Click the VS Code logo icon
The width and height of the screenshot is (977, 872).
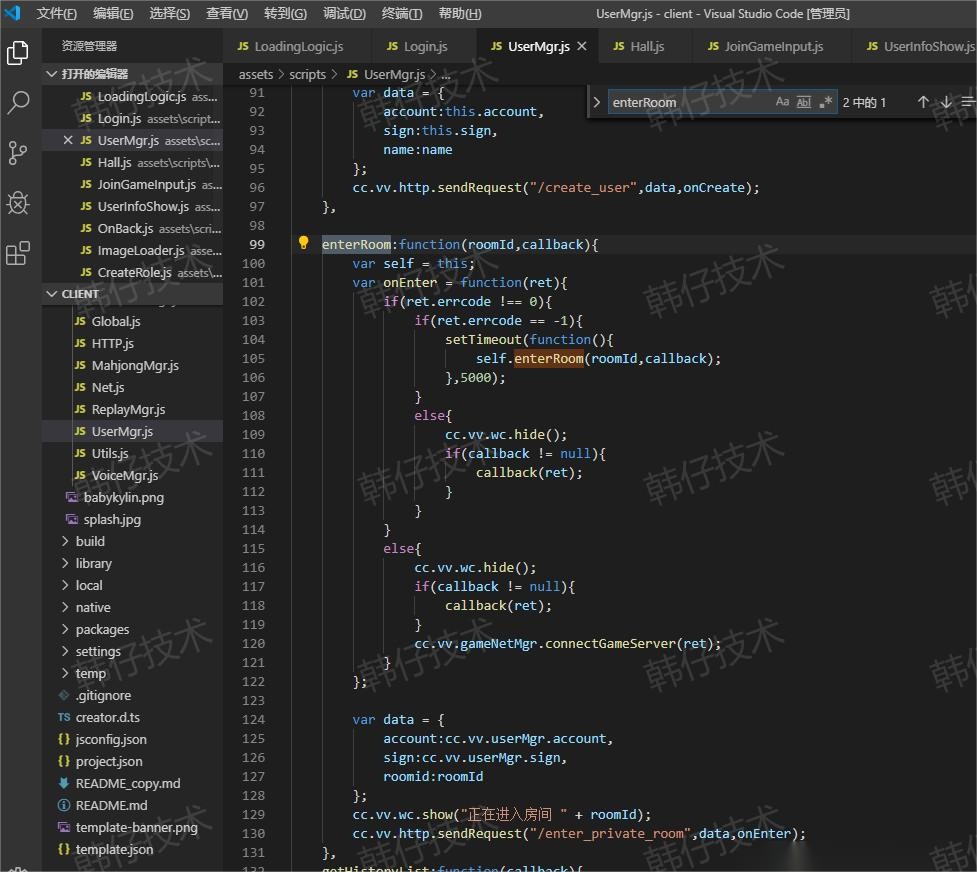(12, 12)
